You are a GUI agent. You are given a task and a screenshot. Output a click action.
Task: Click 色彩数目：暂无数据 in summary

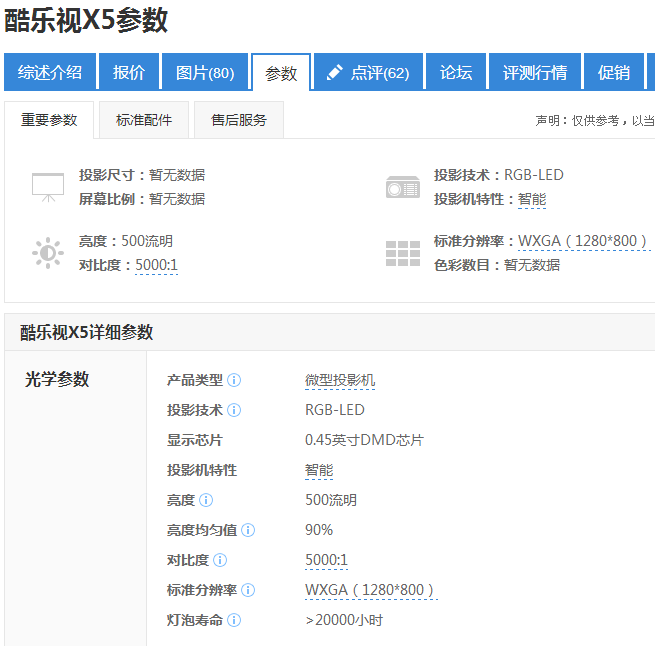[497, 265]
